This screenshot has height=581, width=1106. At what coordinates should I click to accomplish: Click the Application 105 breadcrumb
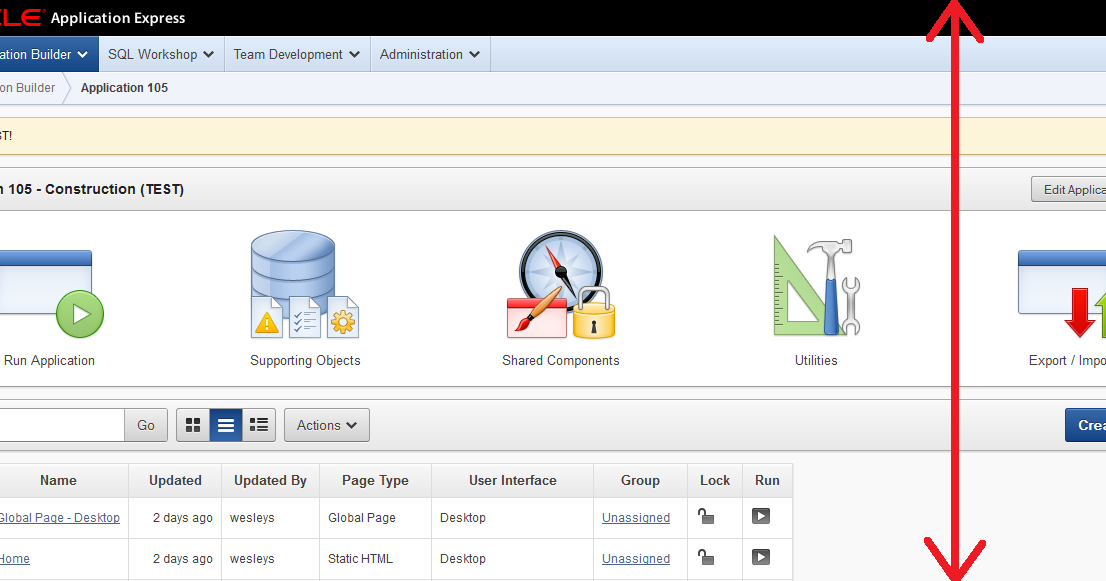pyautogui.click(x=124, y=88)
